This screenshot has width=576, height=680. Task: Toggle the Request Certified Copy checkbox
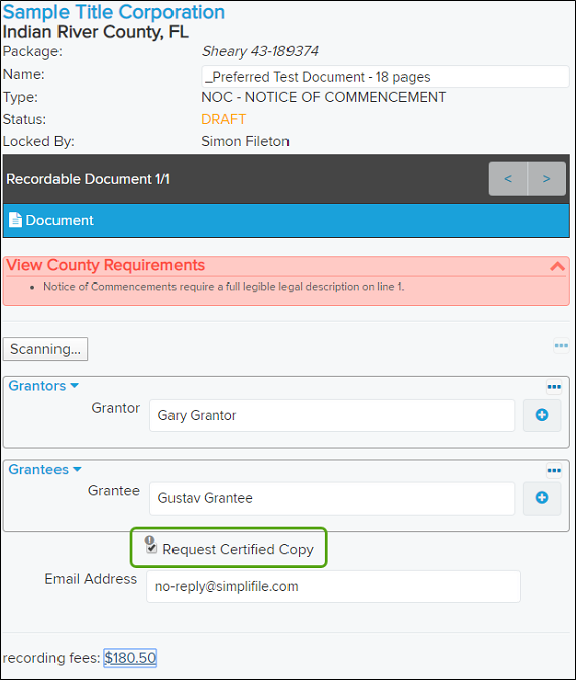point(151,549)
